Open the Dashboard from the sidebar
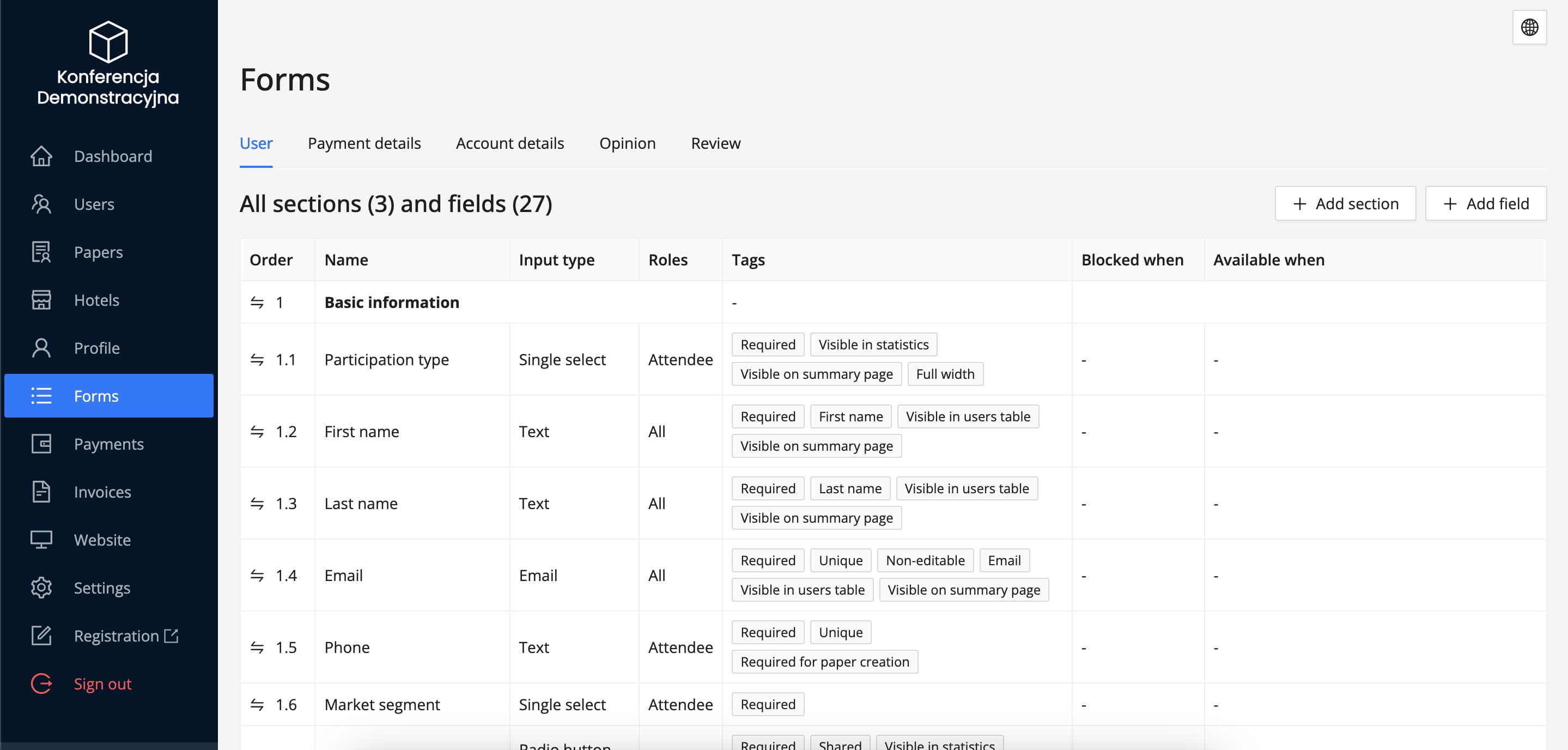The height and width of the screenshot is (750, 1568). [x=113, y=156]
